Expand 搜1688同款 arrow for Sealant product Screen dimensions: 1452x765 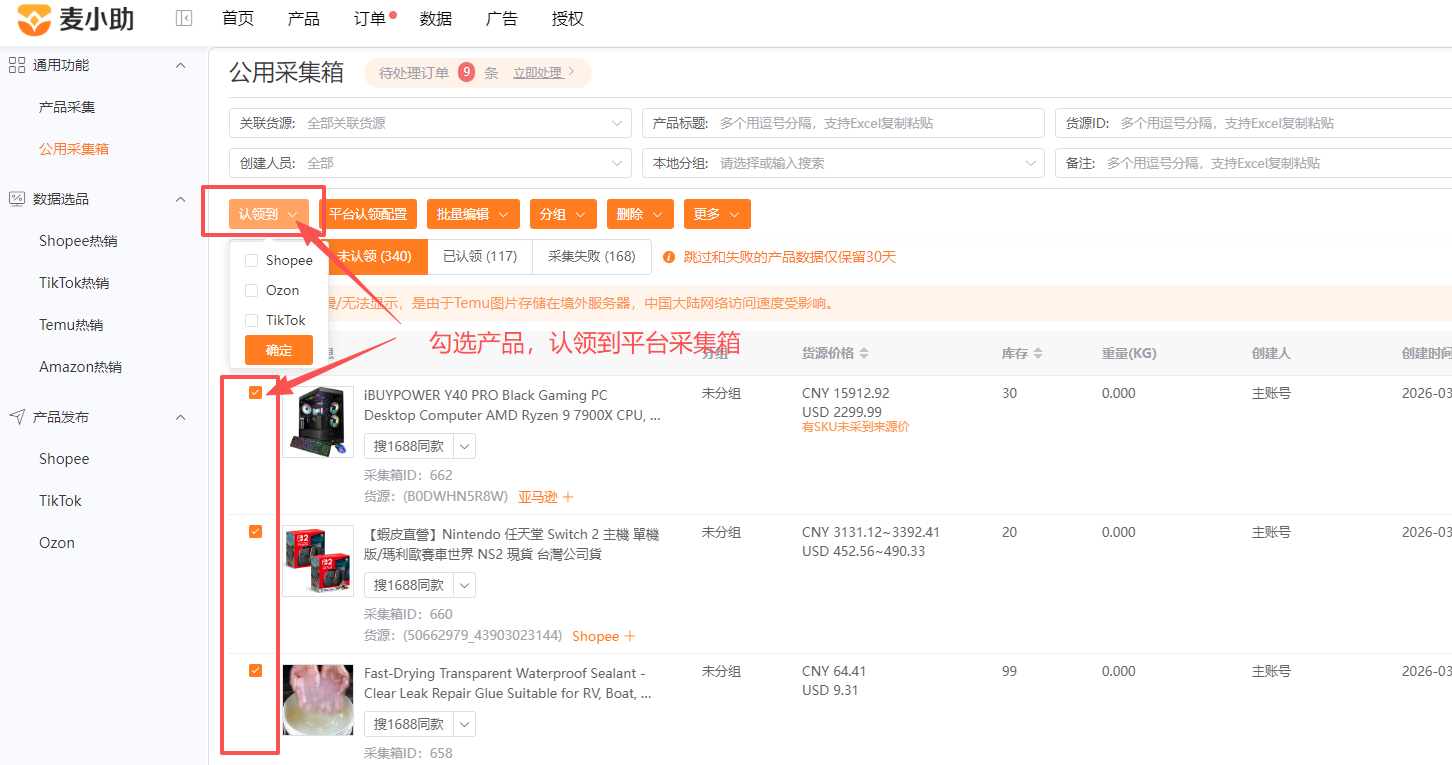465,724
